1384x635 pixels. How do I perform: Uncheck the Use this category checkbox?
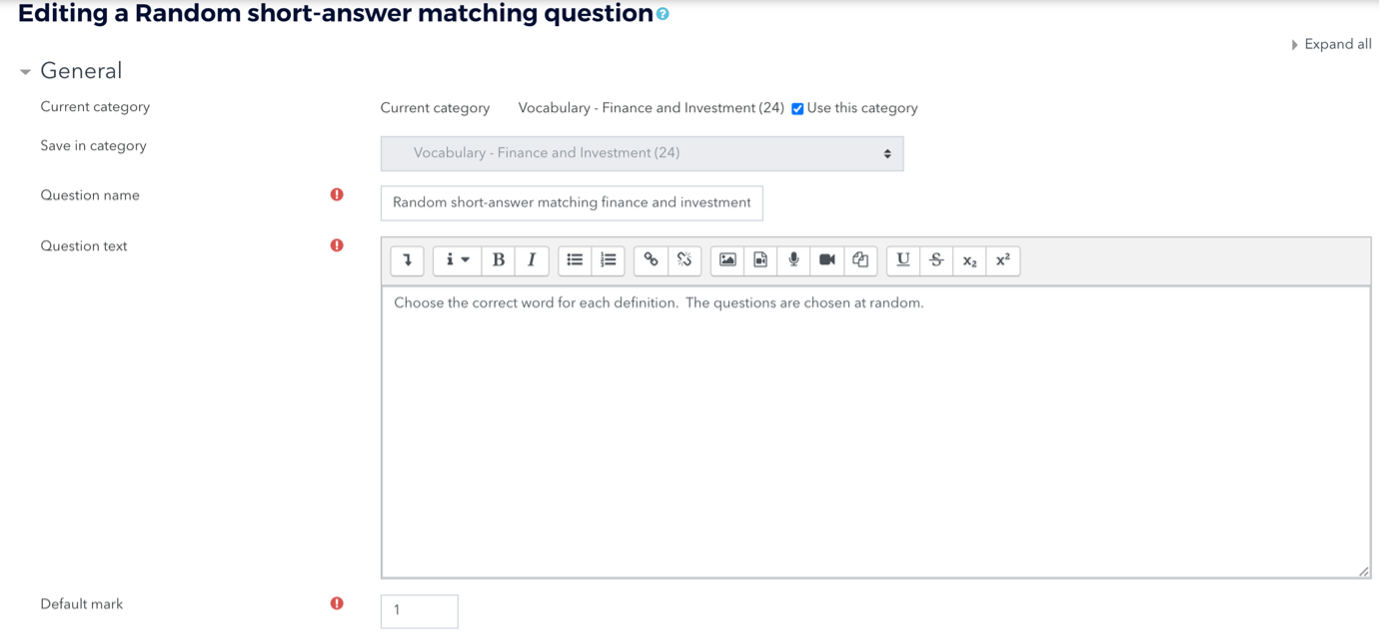tap(797, 109)
